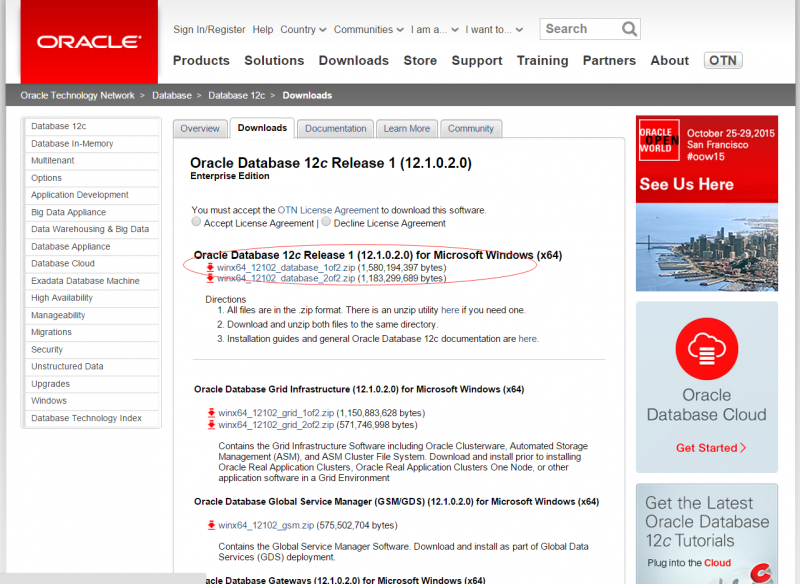Image resolution: width=800 pixels, height=584 pixels.
Task: Click Sign In/Register link
Action: pyautogui.click(x=209, y=30)
